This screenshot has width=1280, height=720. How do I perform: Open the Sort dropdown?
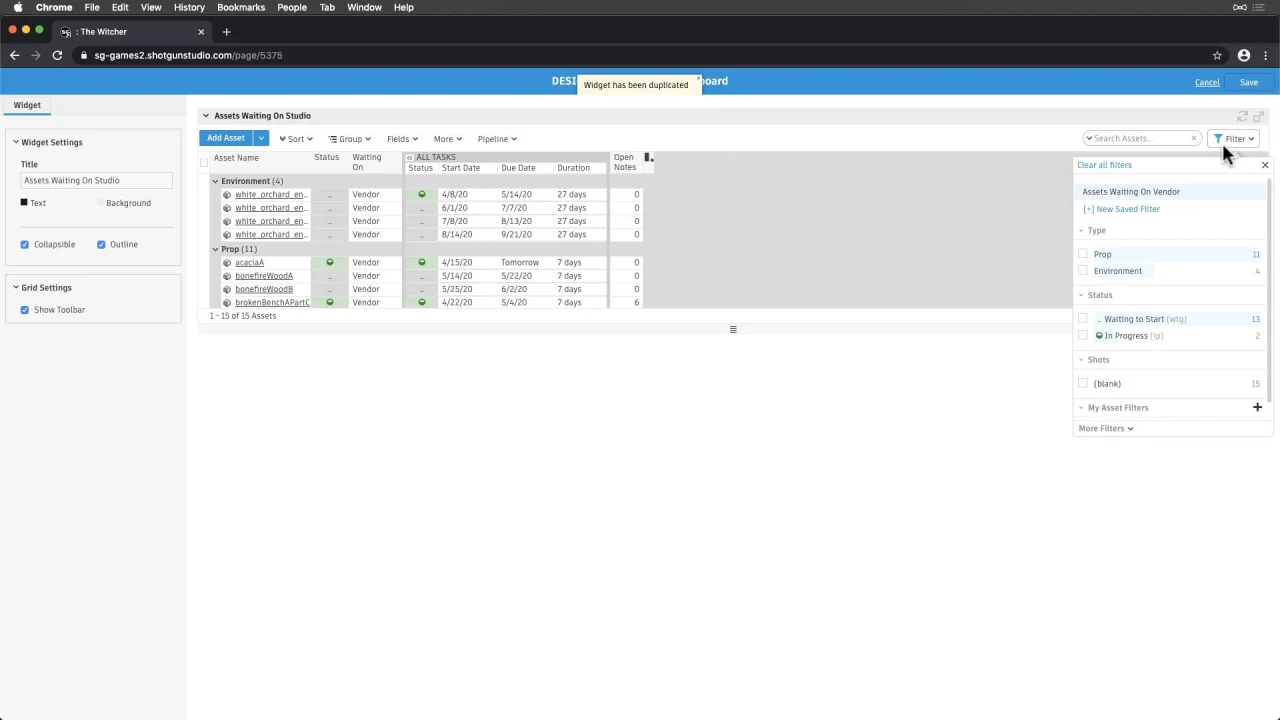click(x=296, y=139)
